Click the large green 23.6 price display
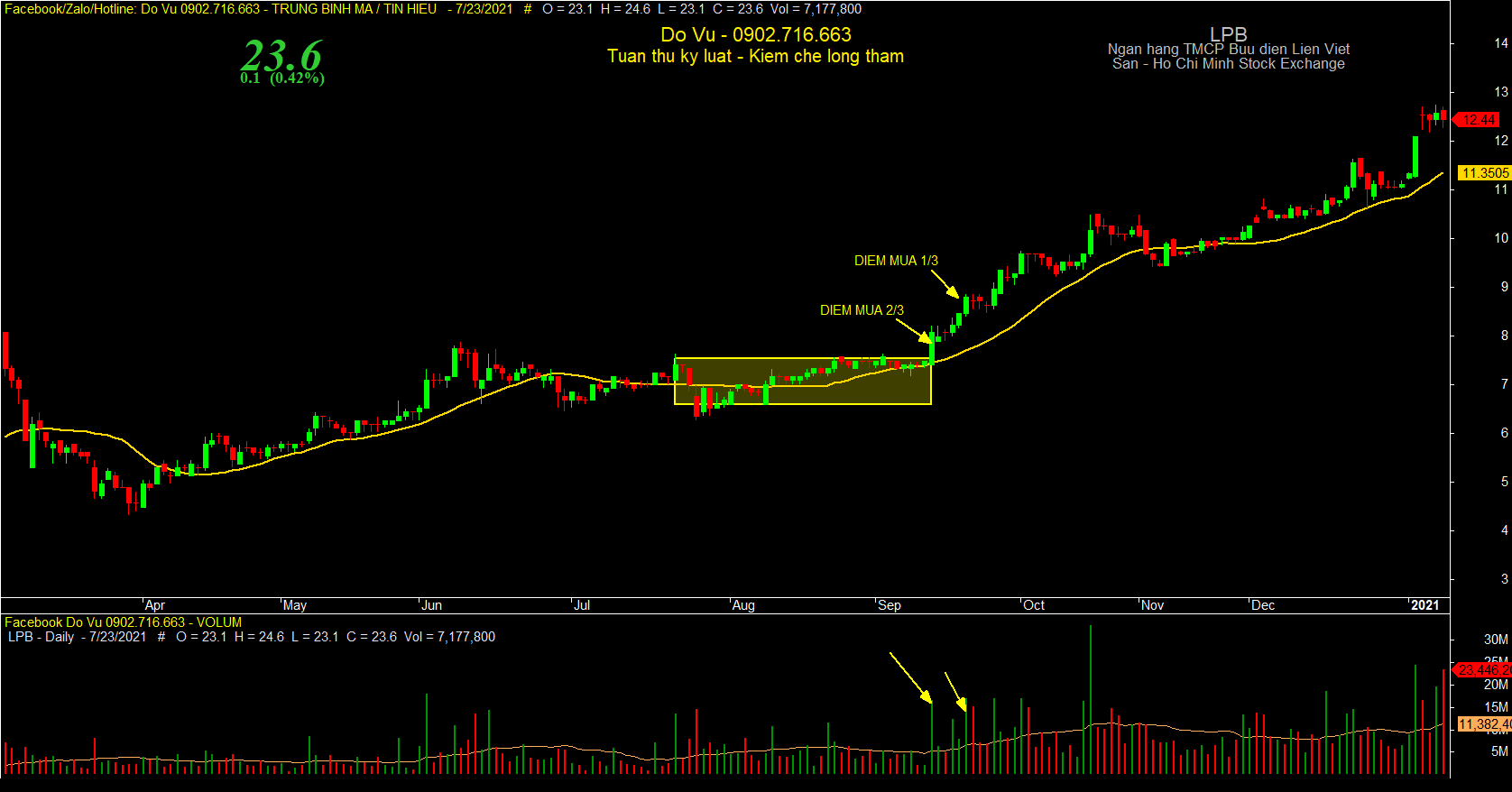The image size is (1512, 792). click(281, 56)
